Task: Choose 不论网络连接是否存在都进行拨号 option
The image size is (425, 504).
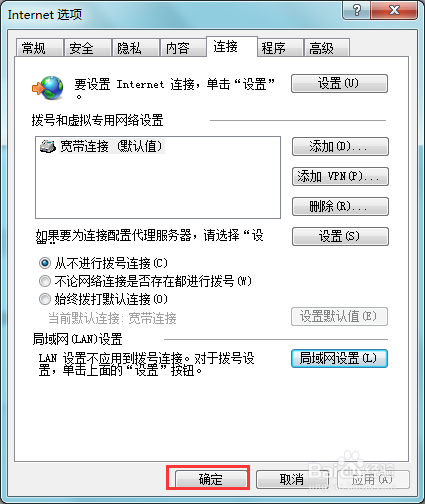Action: [45, 281]
